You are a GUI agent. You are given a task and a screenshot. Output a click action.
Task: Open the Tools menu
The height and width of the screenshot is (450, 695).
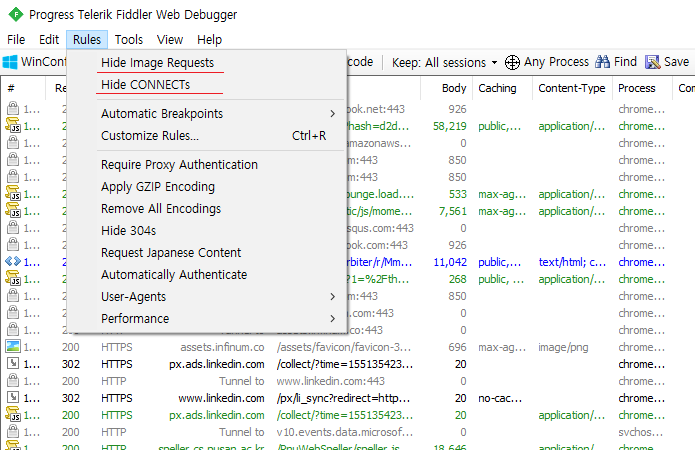(x=129, y=39)
